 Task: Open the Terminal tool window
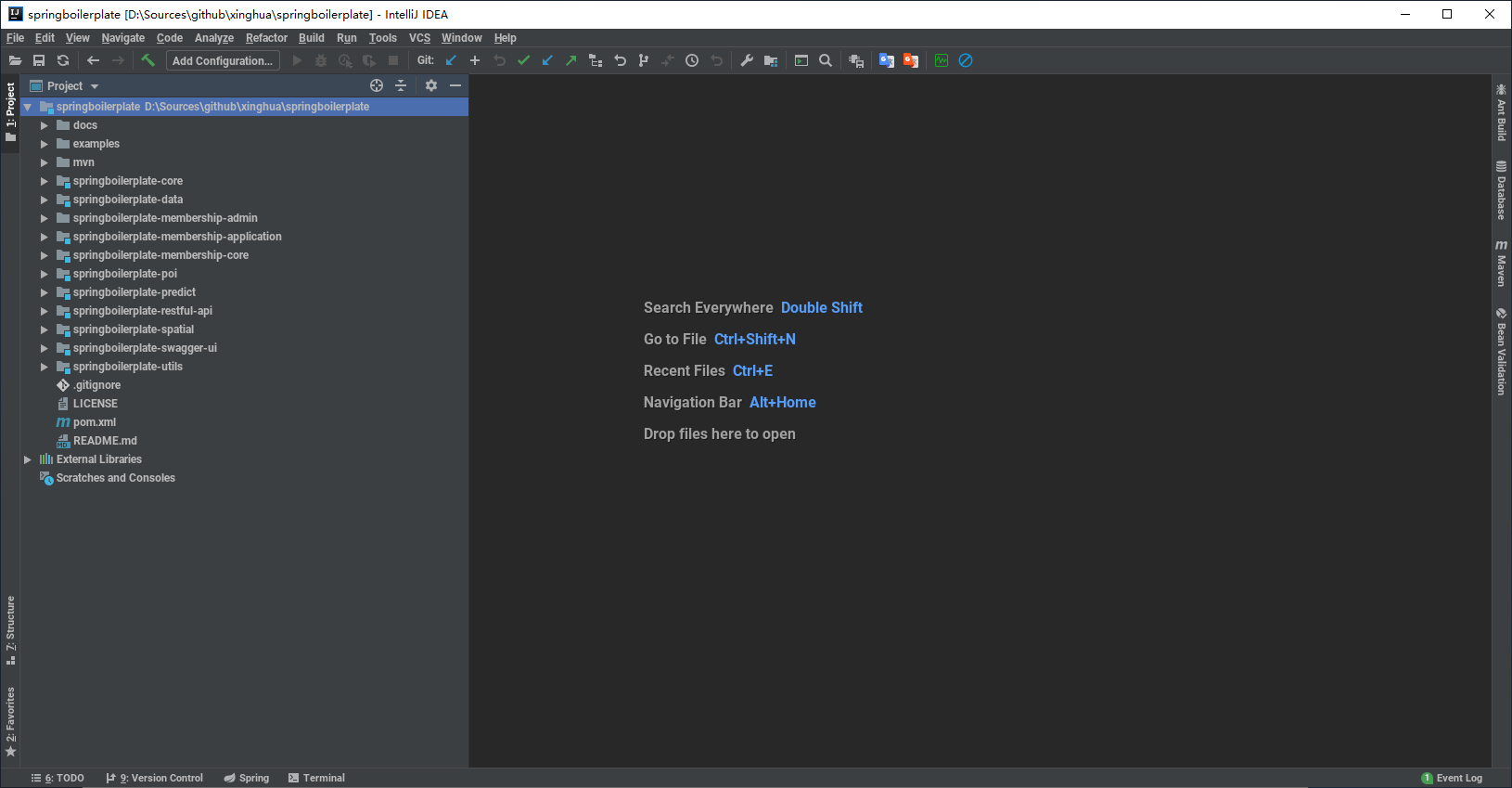(x=316, y=778)
